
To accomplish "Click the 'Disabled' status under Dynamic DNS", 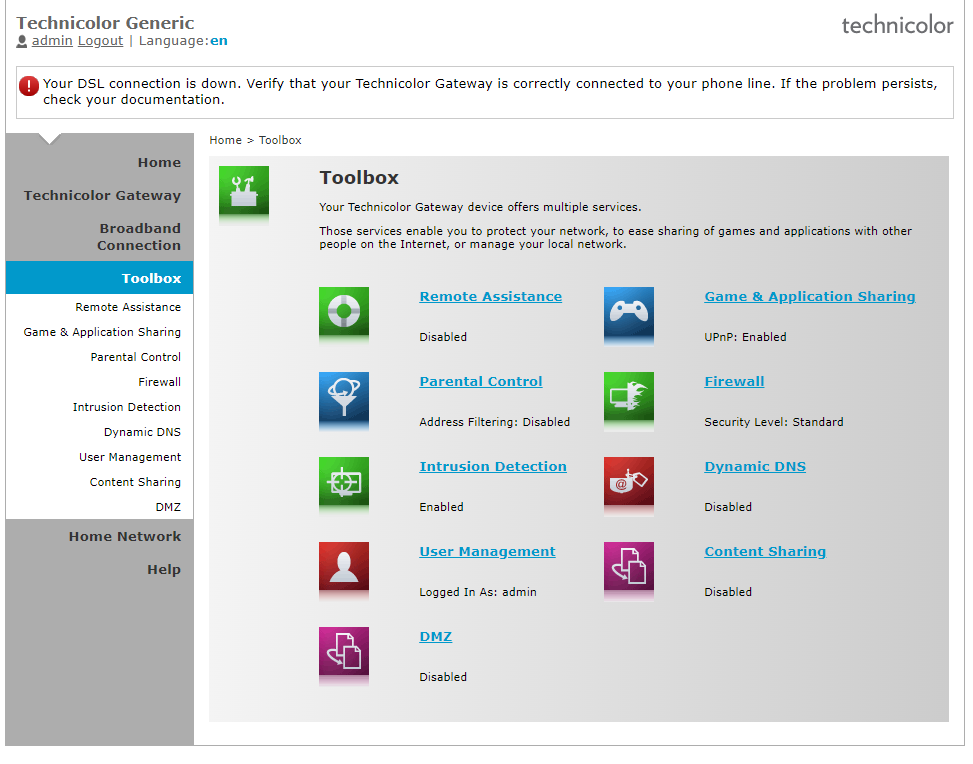I will (x=728, y=507).
